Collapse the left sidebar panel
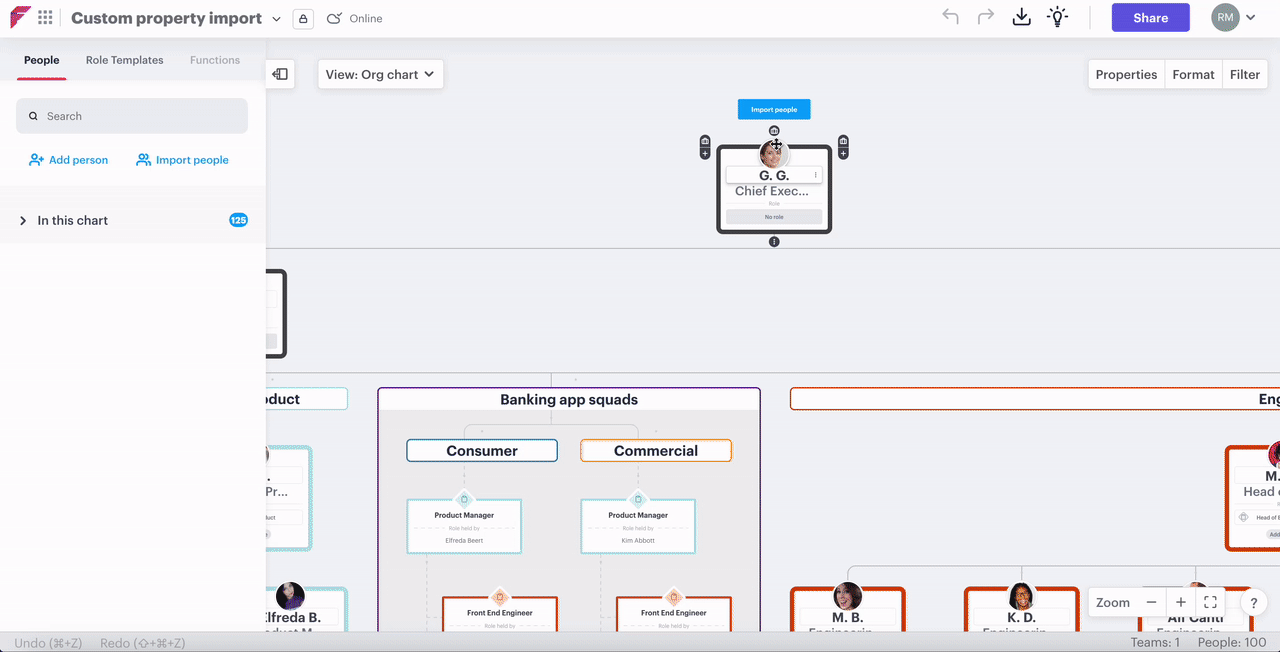 coord(280,74)
